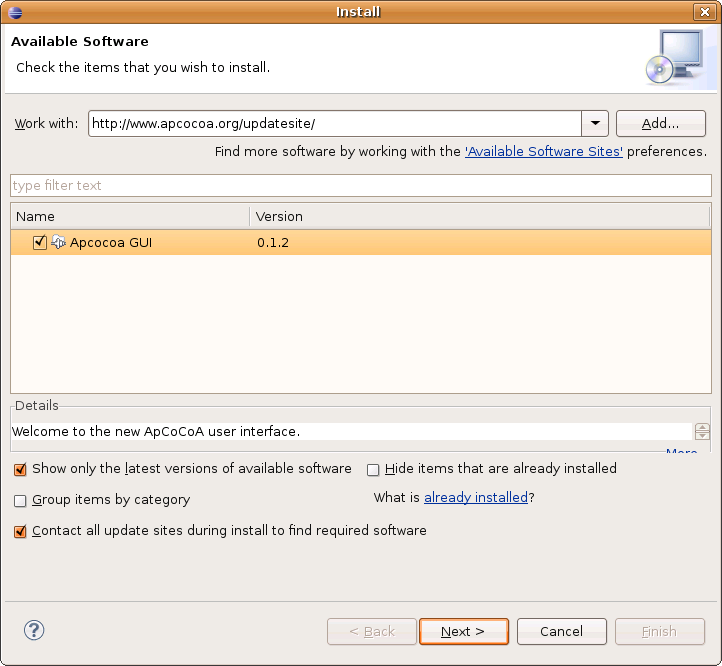Click the Details scroll stepper

click(702, 432)
